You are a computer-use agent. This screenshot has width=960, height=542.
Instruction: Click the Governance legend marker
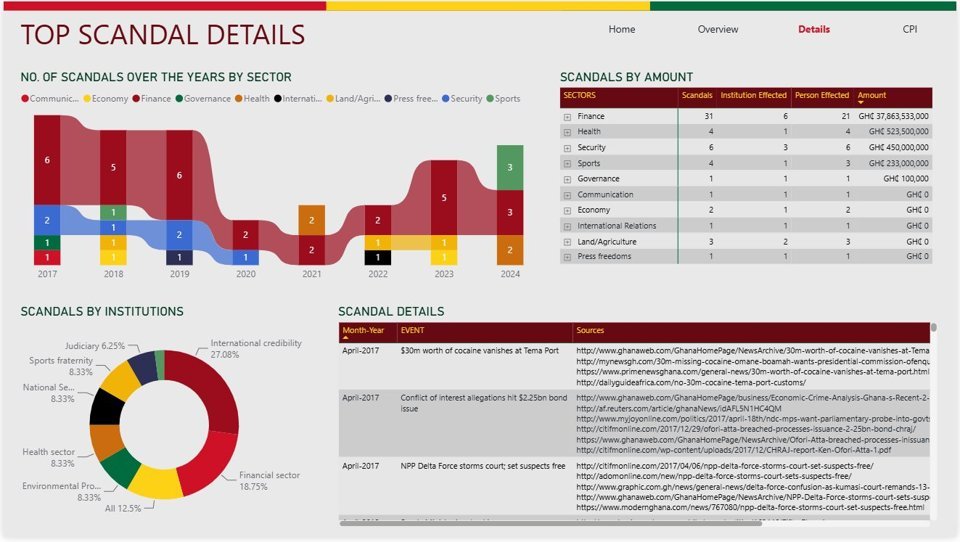179,99
